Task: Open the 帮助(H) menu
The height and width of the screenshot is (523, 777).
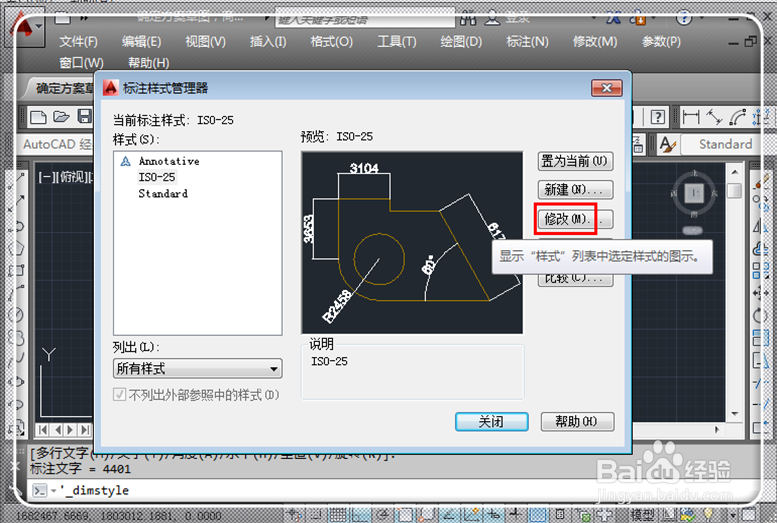Action: [x=149, y=63]
